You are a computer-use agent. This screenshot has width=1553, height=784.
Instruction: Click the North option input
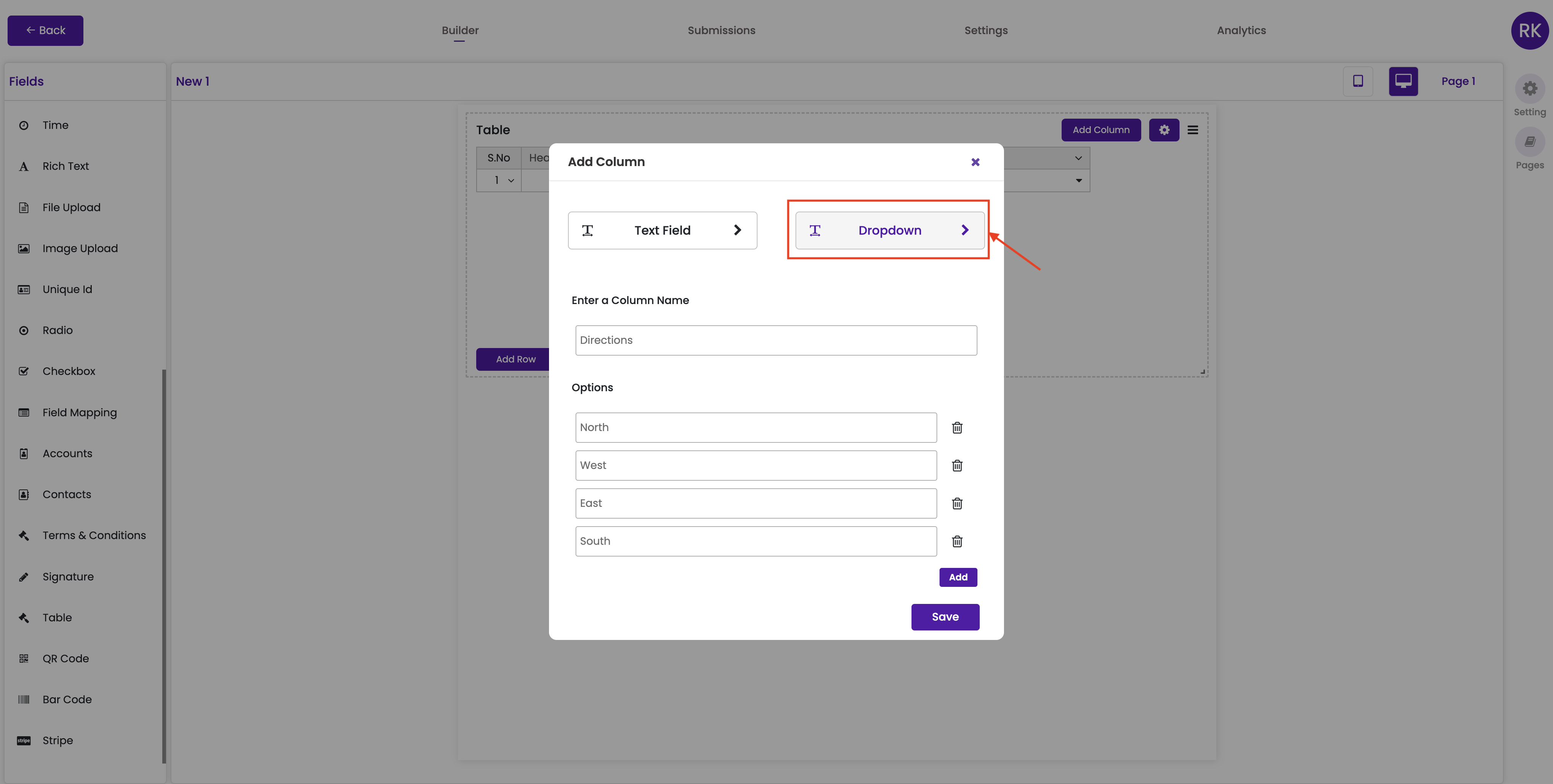[x=755, y=428]
